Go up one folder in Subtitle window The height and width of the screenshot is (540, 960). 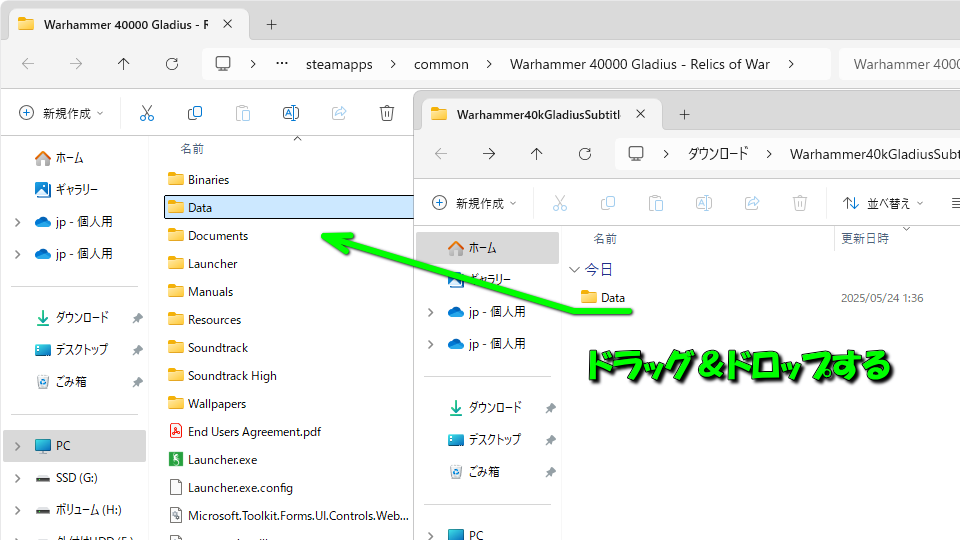click(536, 154)
